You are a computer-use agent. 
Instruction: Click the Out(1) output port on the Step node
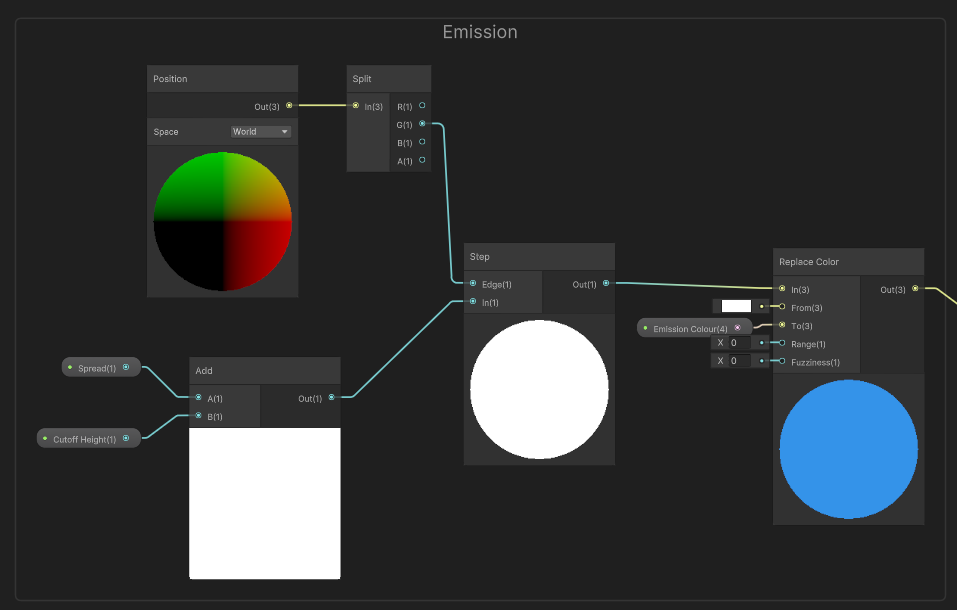click(x=606, y=284)
